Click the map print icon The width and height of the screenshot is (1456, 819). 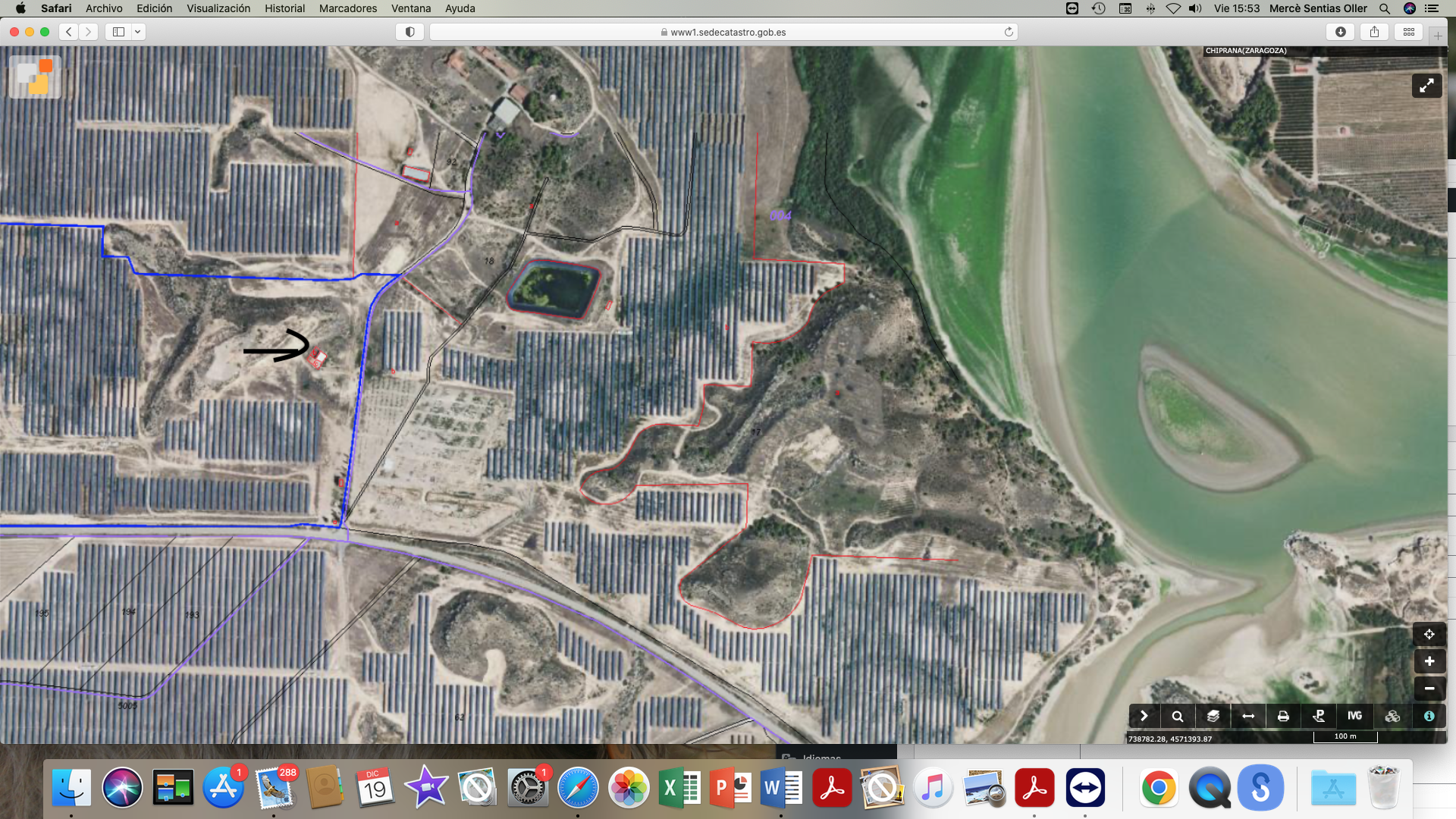point(1283,716)
